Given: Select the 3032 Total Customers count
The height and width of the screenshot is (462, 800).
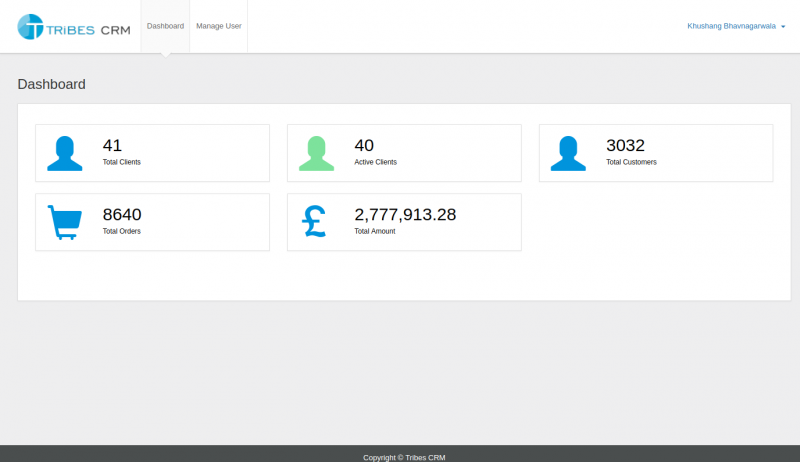Looking at the screenshot, I should tap(625, 146).
